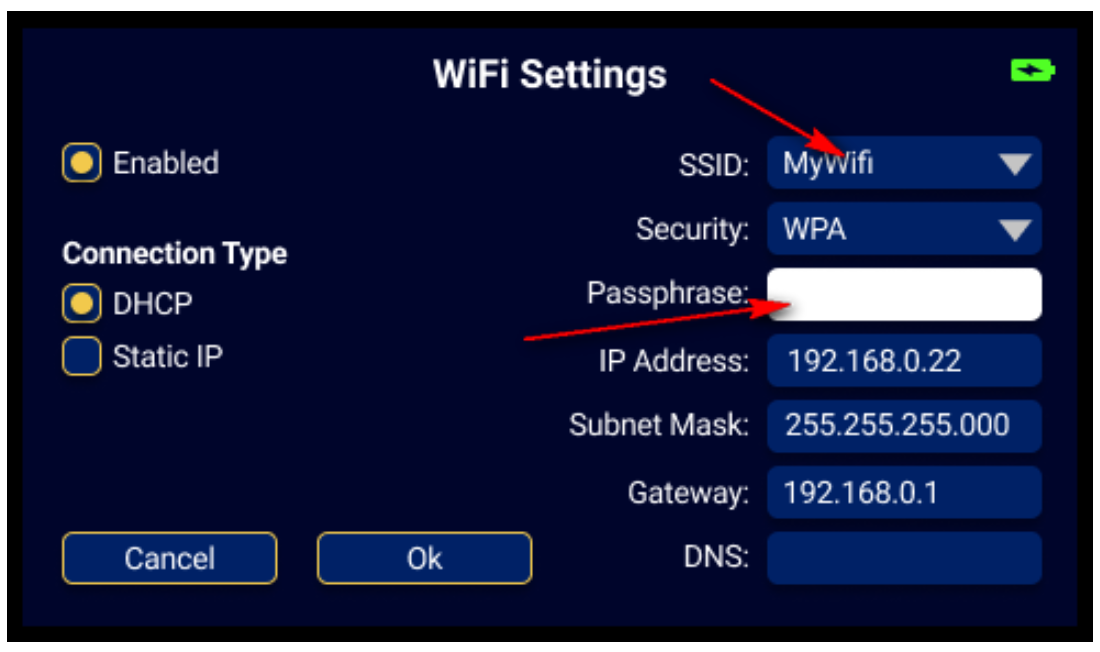The height and width of the screenshot is (652, 1100).
Task: Click the MyWifi SSID combo box
Action: click(904, 163)
